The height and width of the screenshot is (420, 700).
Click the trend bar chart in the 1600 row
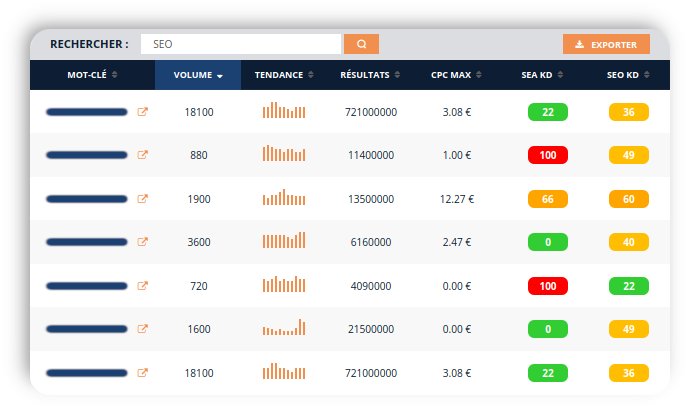[x=284, y=328]
